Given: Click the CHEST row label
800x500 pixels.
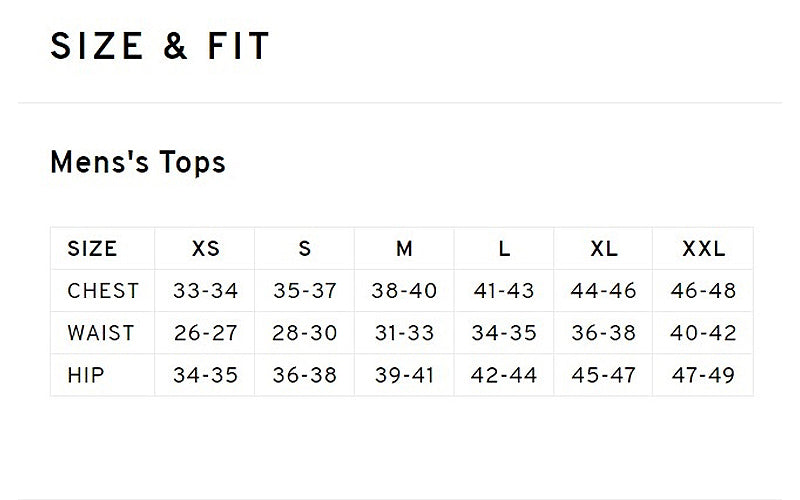Looking at the screenshot, I should (103, 291).
